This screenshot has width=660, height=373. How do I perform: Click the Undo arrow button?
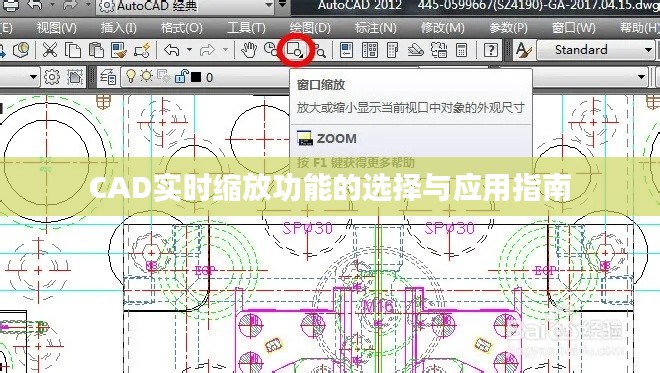pos(172,50)
